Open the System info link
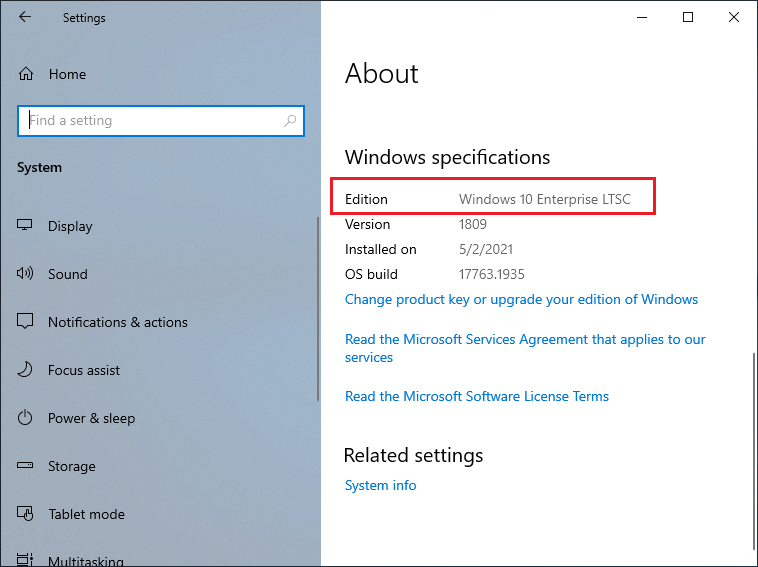The width and height of the screenshot is (758, 567). coord(380,485)
